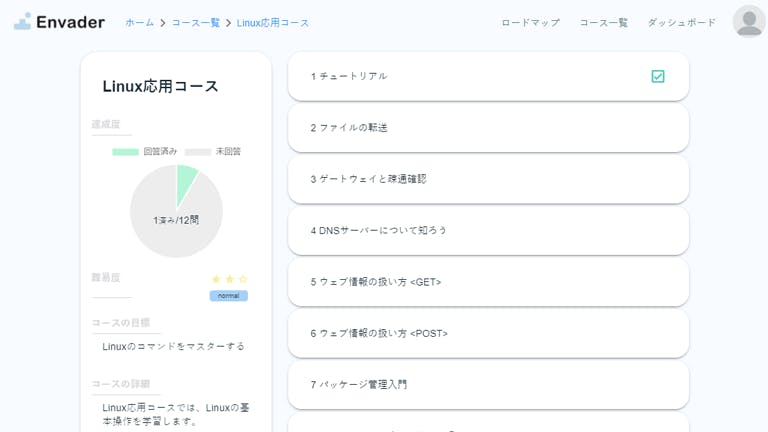Click the 1済み/12問 progress text
The height and width of the screenshot is (432, 768).
pyautogui.click(x=176, y=220)
